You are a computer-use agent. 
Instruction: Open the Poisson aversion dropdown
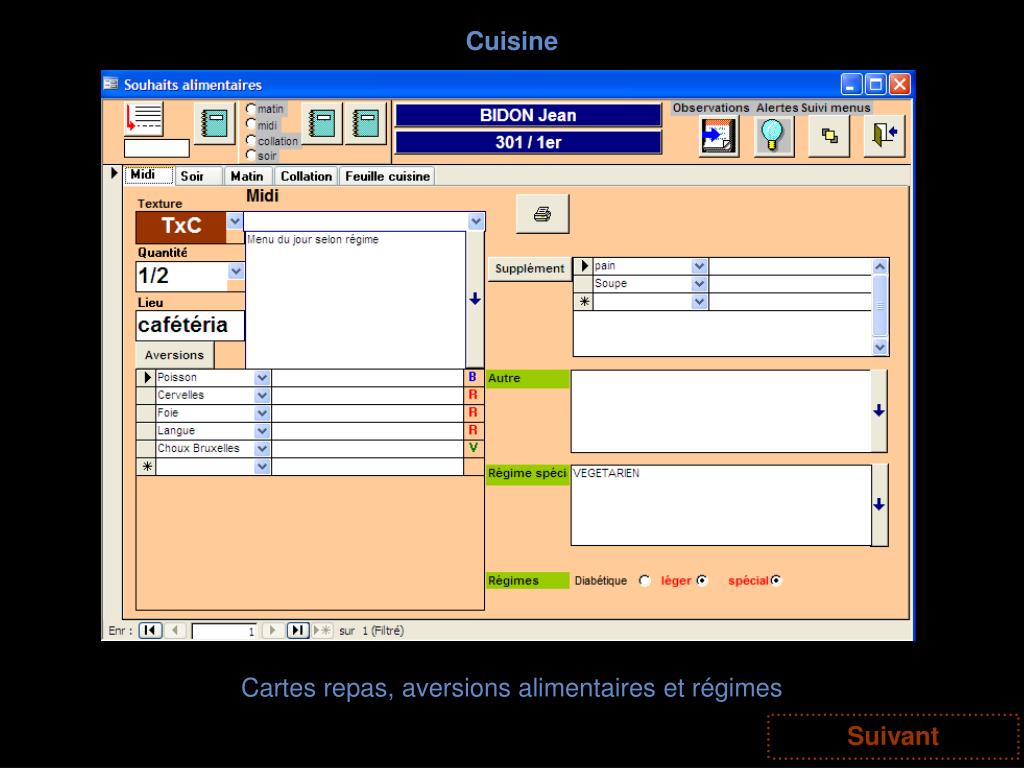[262, 377]
